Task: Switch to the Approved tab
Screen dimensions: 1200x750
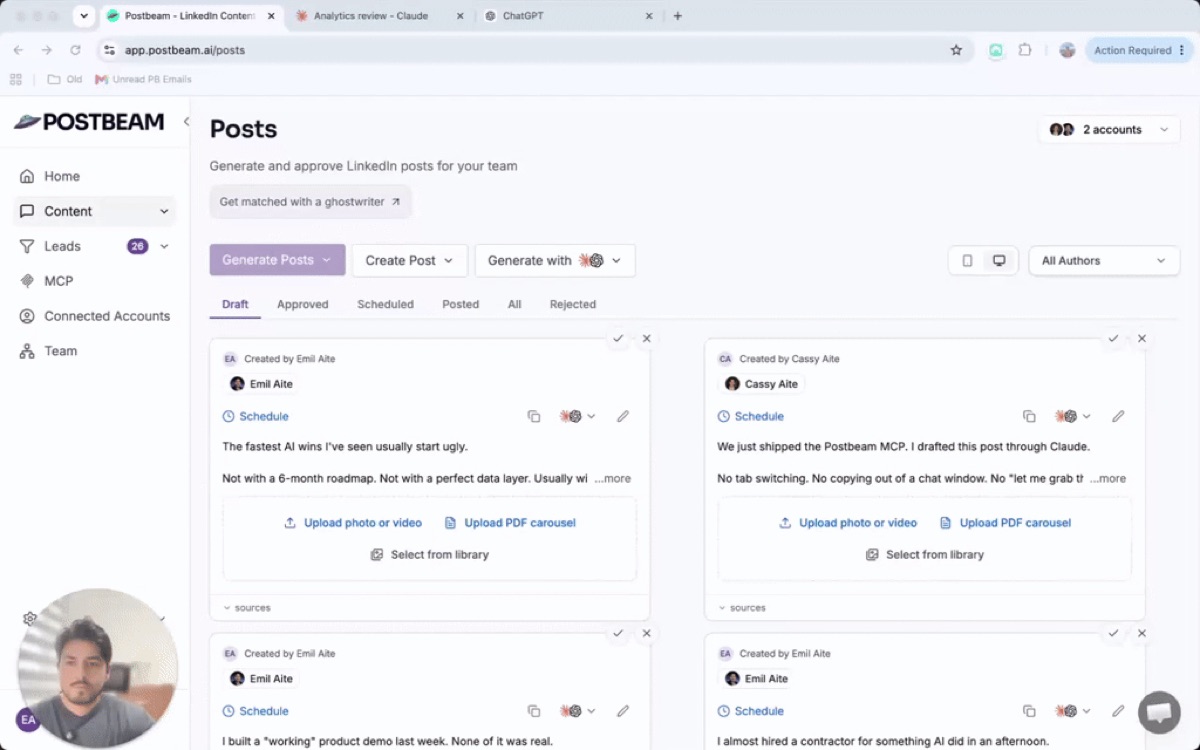Action: tap(303, 304)
